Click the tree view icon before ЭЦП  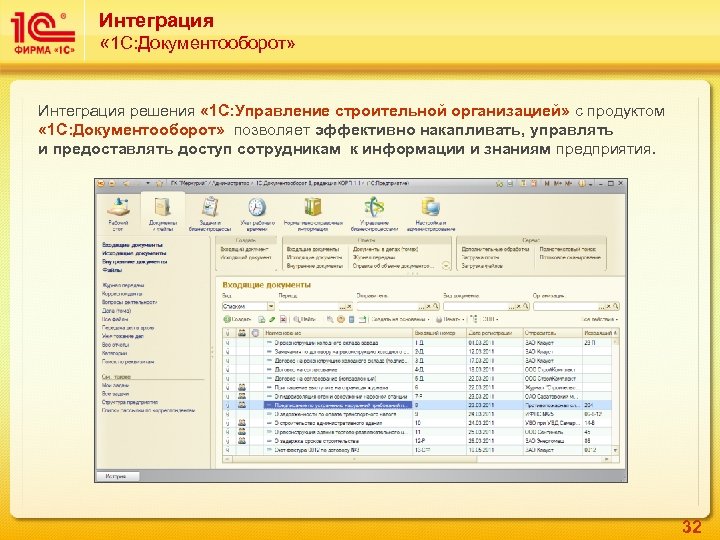474,319
